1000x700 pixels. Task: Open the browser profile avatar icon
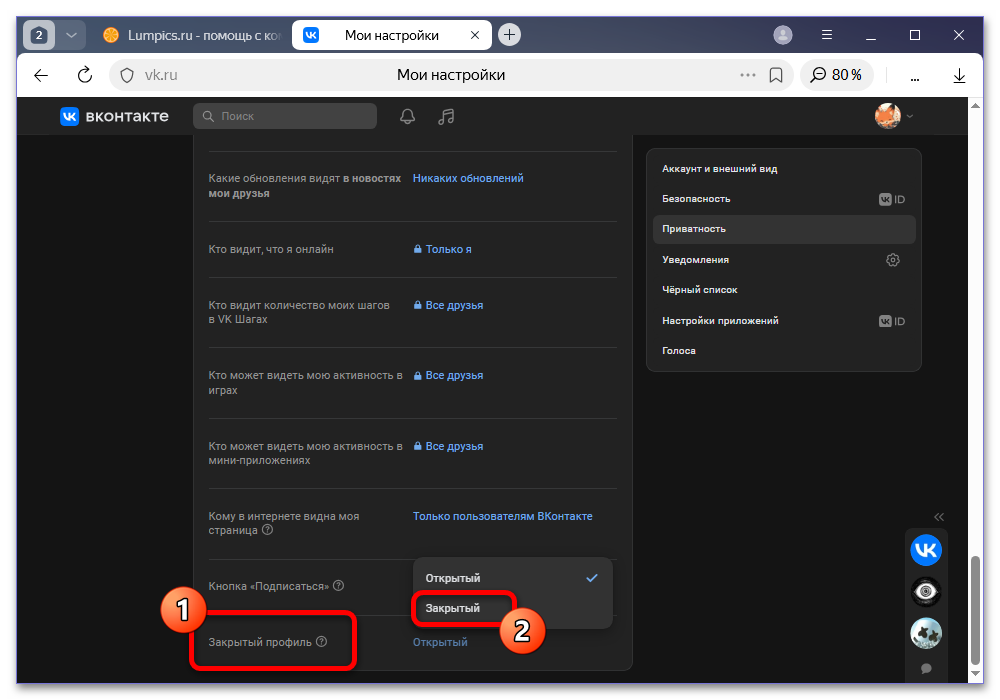[x=783, y=35]
